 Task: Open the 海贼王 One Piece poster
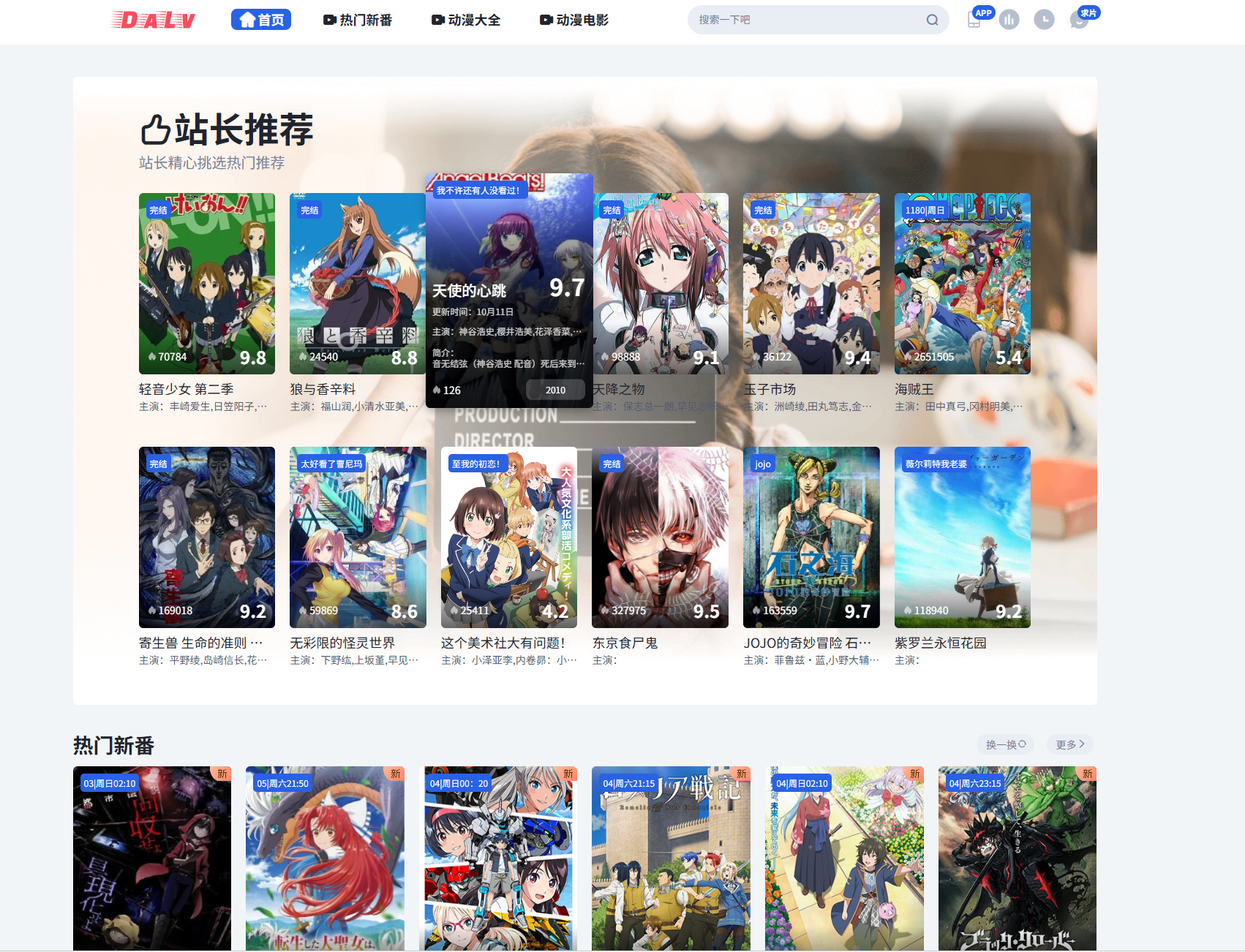(x=963, y=284)
